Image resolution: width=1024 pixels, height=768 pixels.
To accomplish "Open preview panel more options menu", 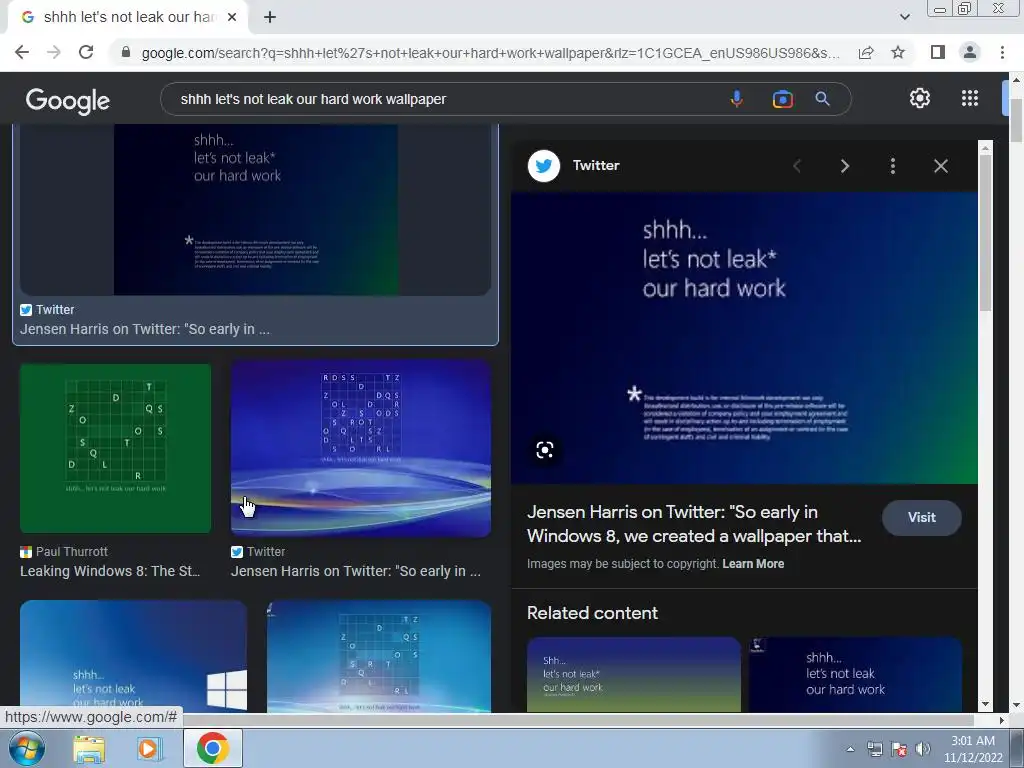I will pos(893,166).
